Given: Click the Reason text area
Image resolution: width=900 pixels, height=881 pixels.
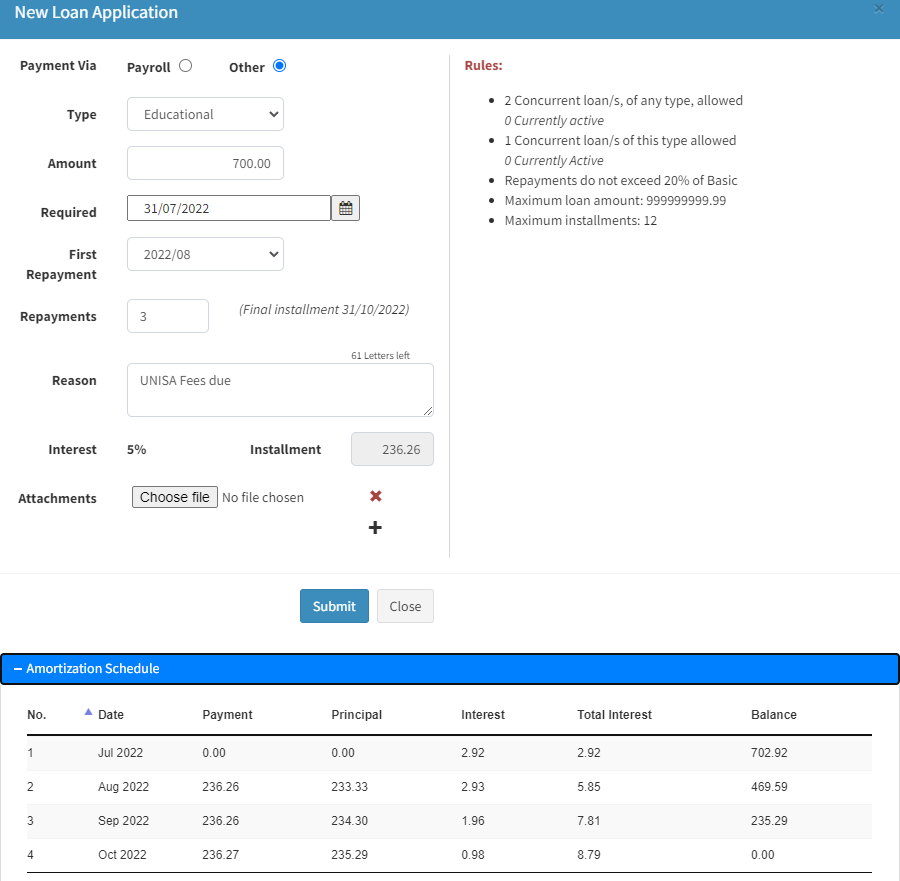Looking at the screenshot, I should point(280,390).
